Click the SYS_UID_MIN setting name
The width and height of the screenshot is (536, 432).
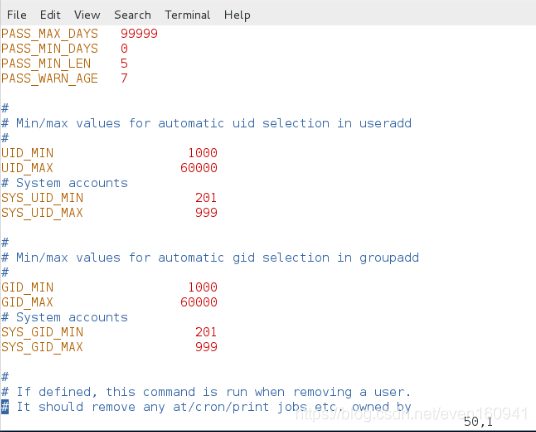(x=42, y=198)
